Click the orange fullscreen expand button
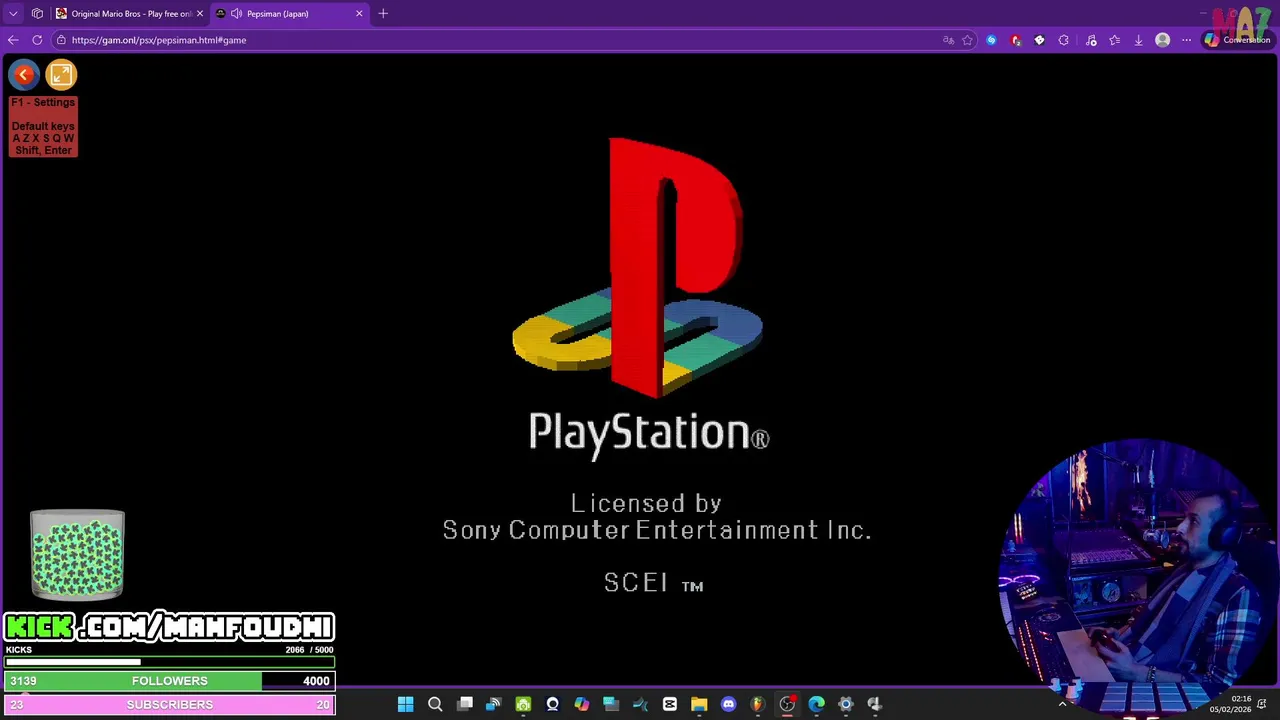 click(x=61, y=75)
